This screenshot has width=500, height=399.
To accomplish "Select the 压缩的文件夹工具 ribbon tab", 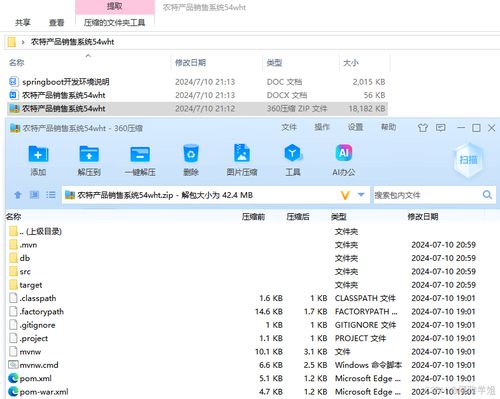I will [x=114, y=23].
